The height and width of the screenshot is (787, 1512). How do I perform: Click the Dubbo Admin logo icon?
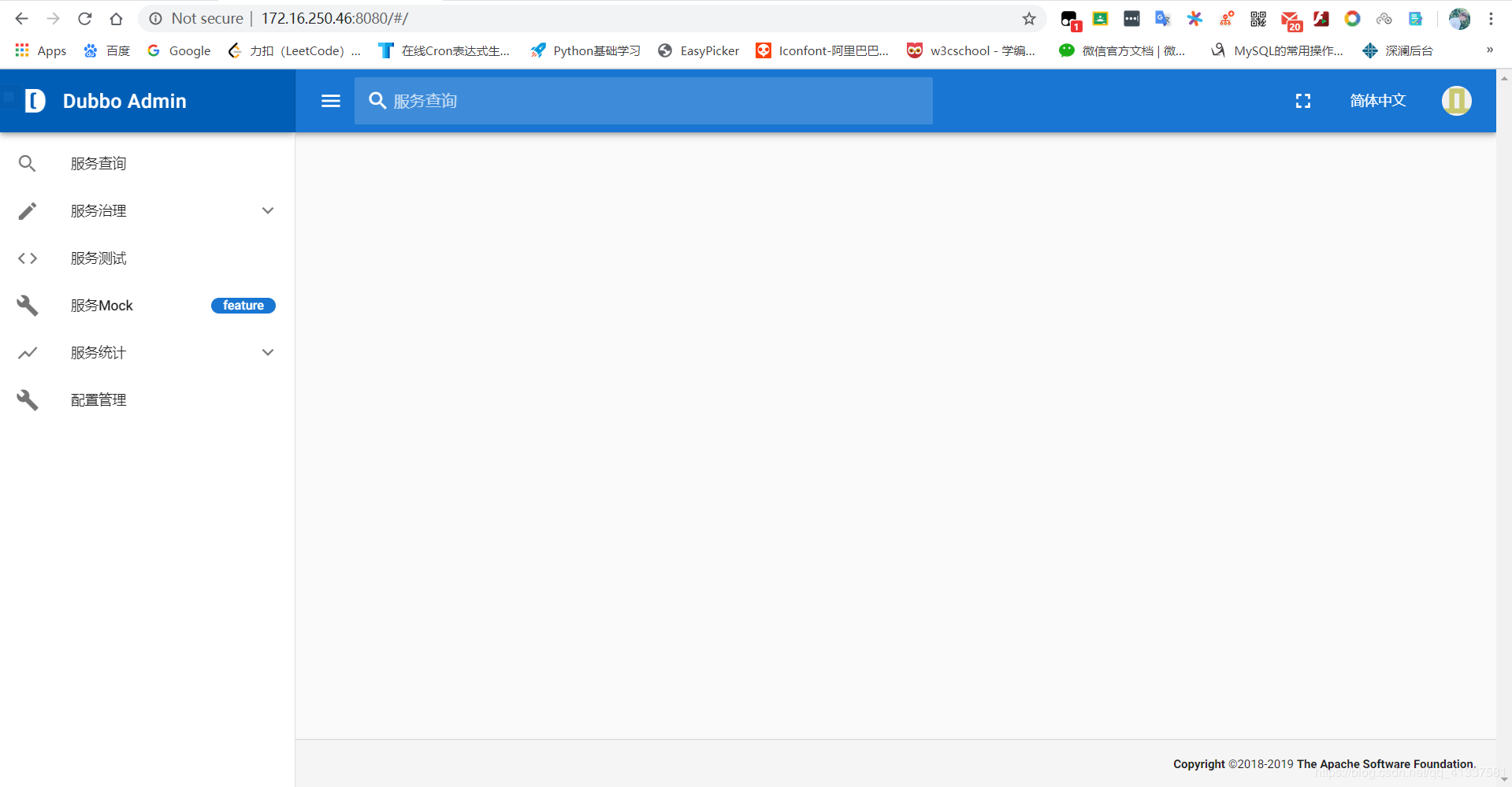[35, 101]
